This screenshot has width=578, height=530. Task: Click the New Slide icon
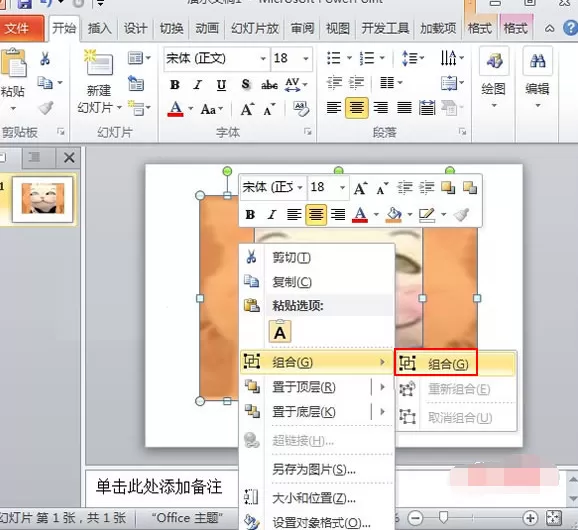(98, 63)
